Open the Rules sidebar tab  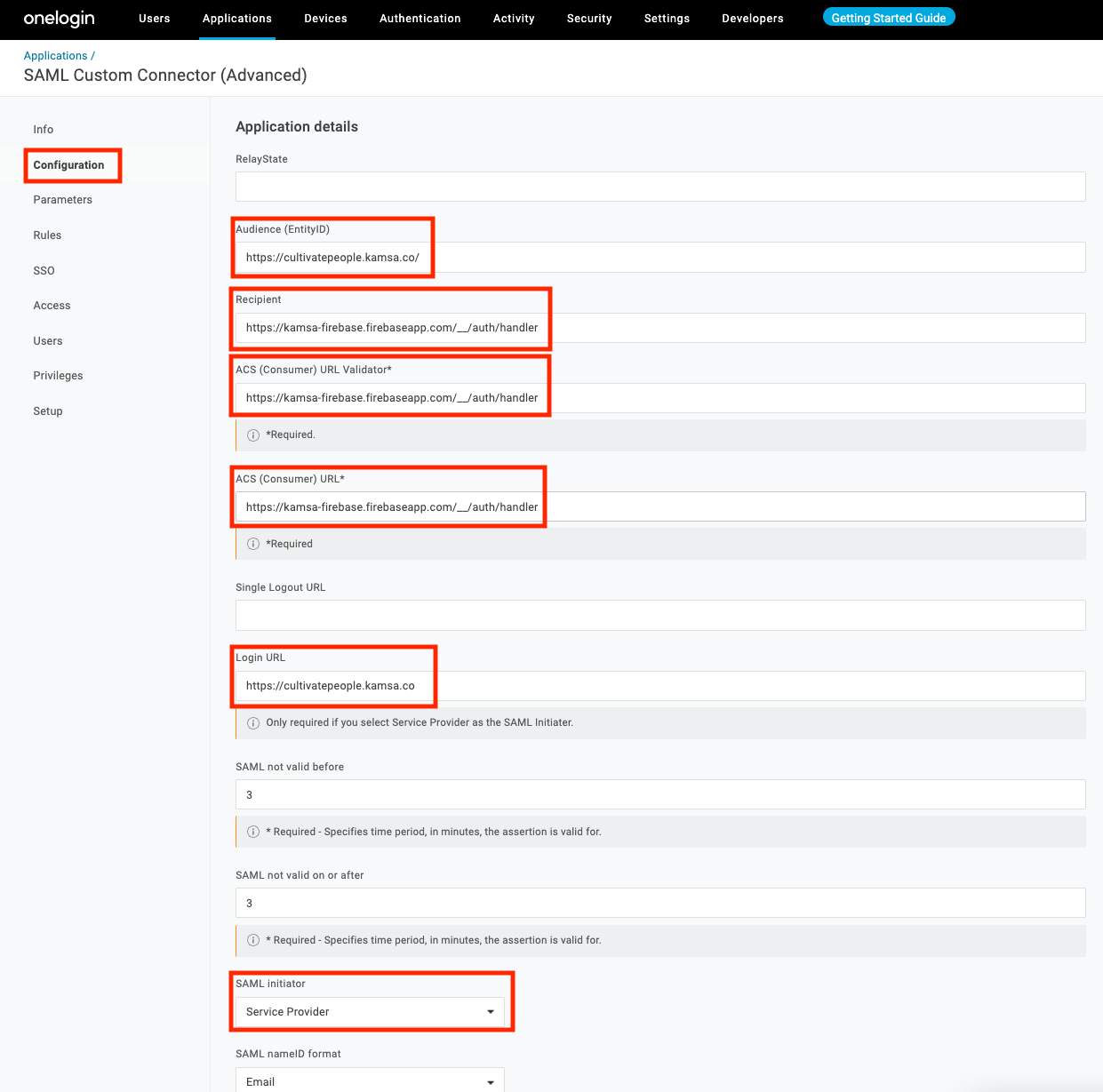tap(47, 235)
